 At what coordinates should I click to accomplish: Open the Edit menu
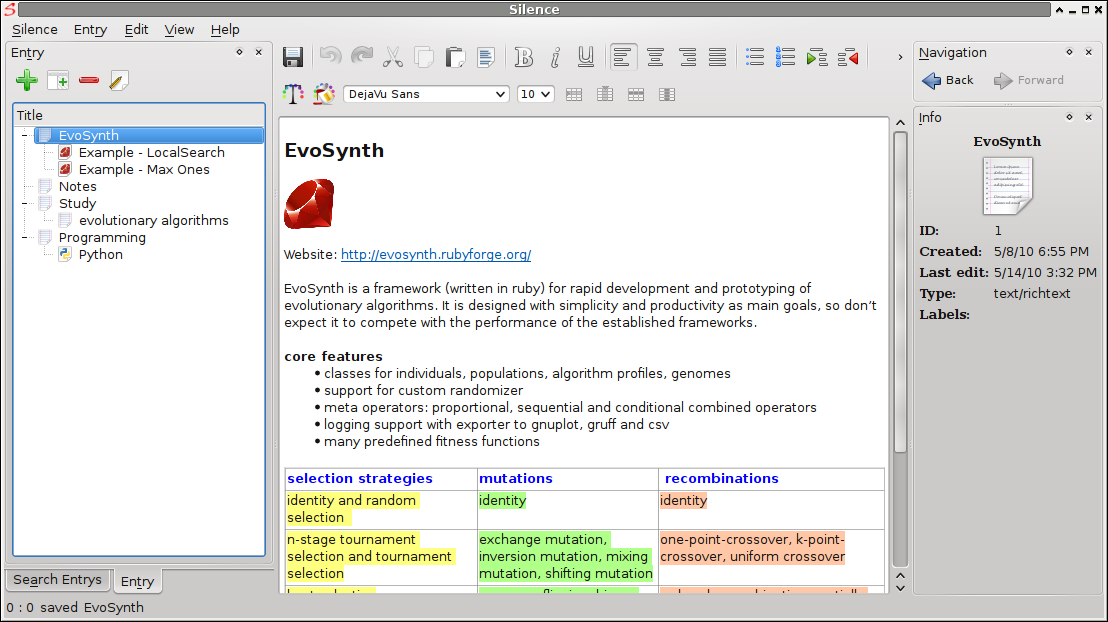136,30
